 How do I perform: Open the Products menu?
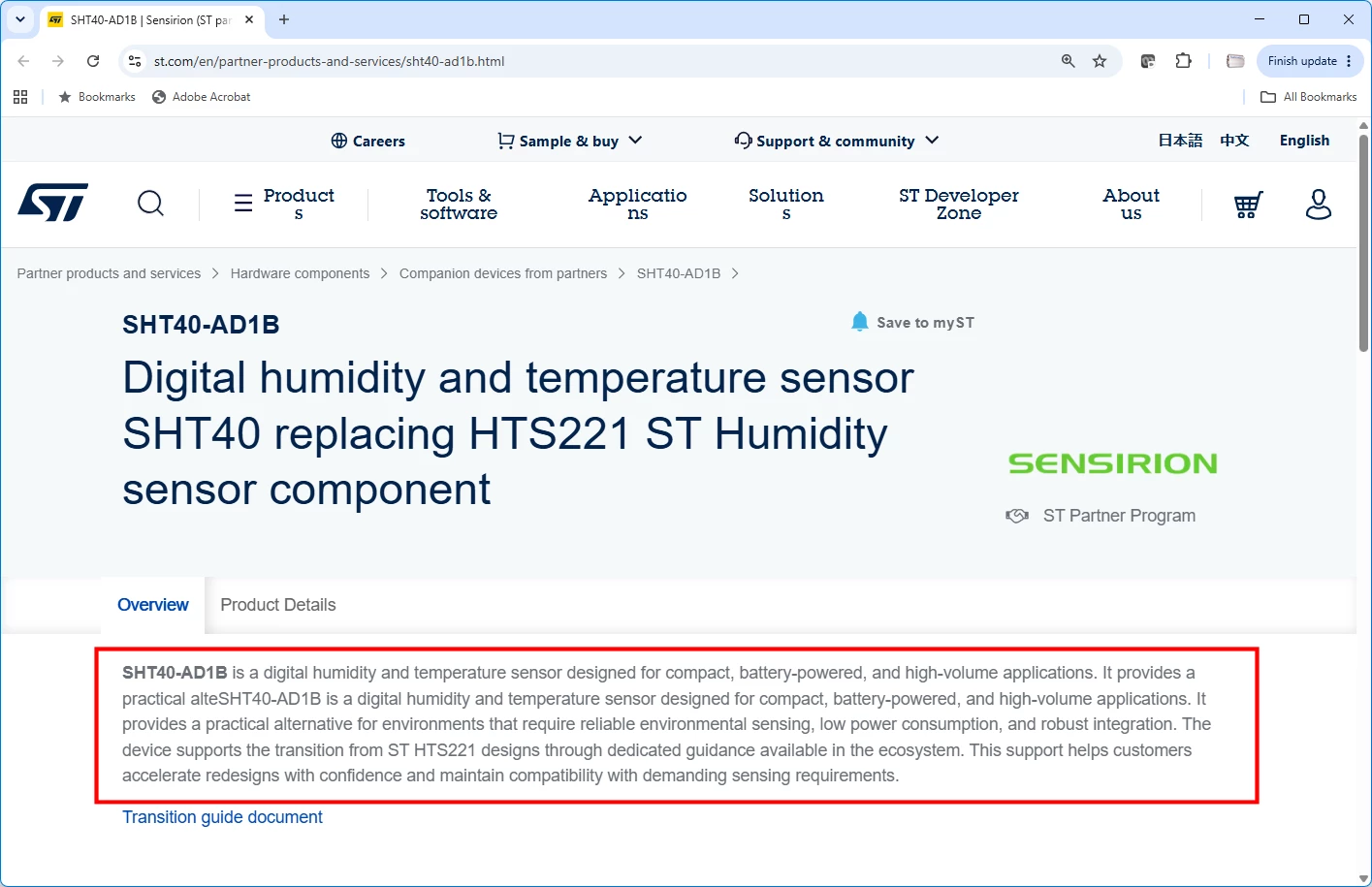tap(285, 204)
